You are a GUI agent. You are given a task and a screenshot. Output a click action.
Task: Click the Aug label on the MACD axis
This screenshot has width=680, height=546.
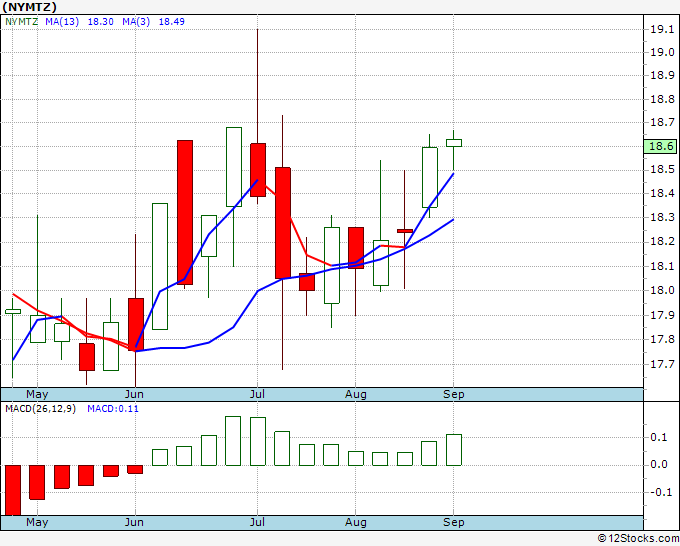coord(356,523)
